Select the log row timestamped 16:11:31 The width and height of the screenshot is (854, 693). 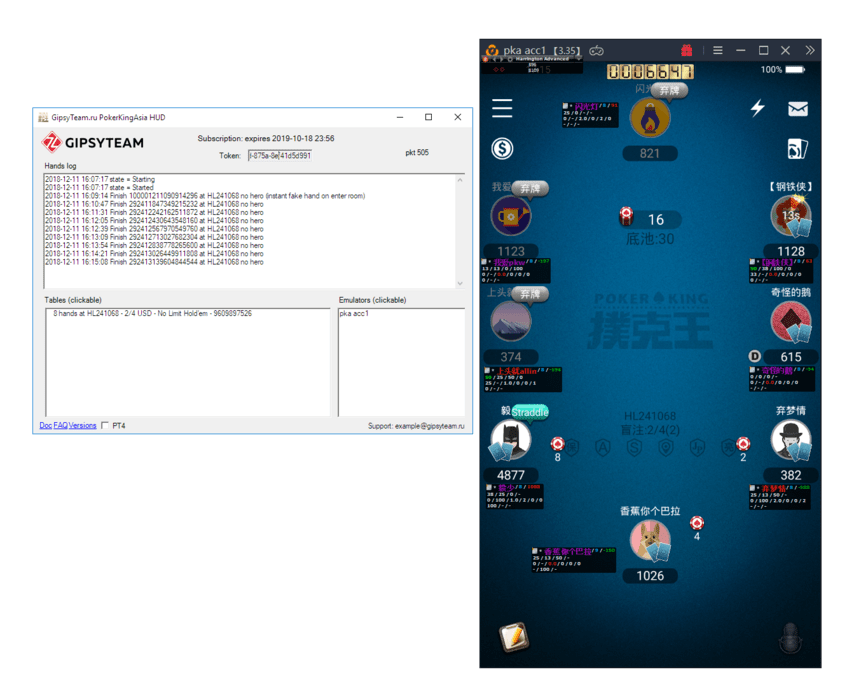pos(154,212)
